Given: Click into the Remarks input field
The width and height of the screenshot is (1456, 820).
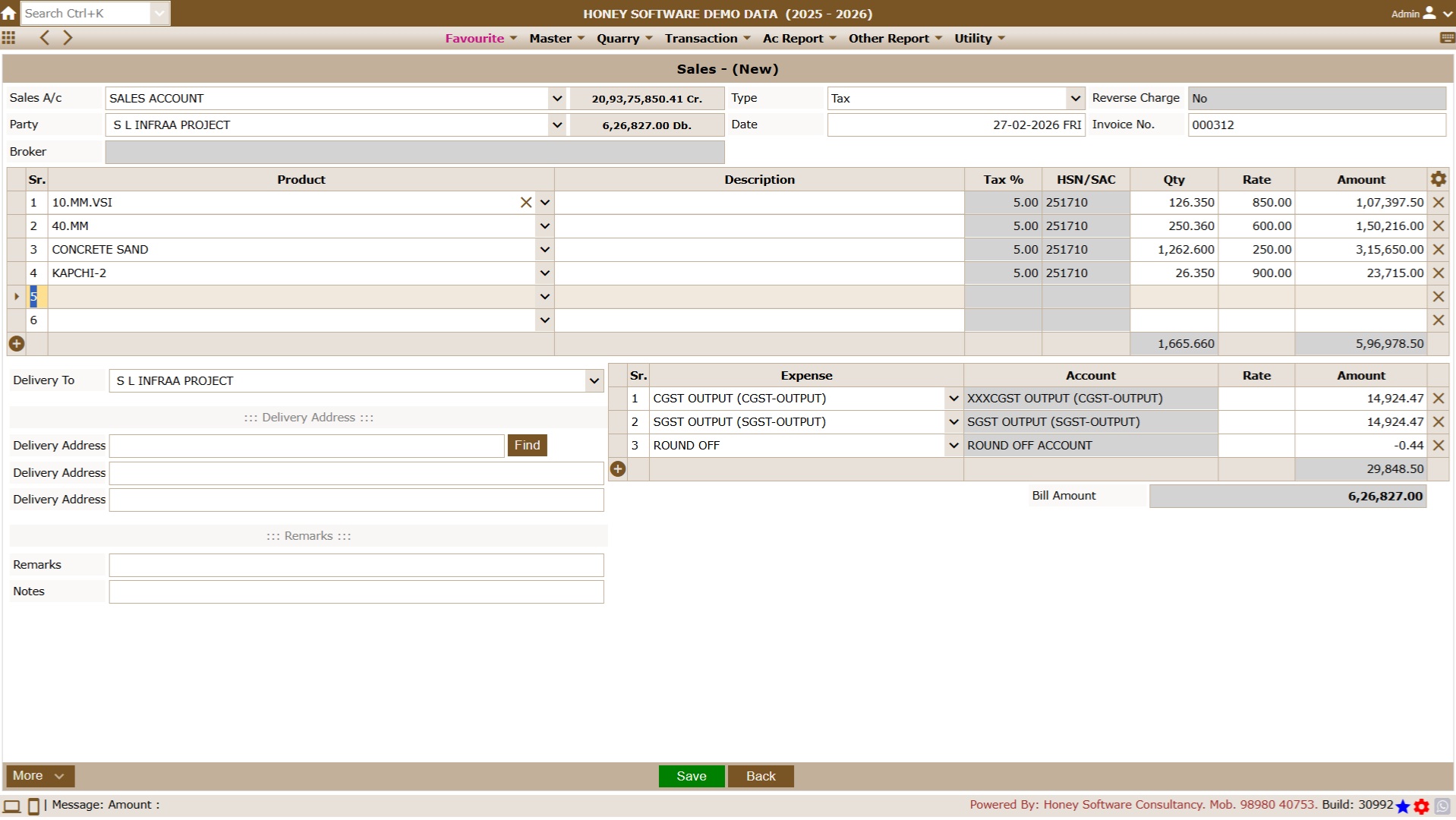Looking at the screenshot, I should [356, 565].
